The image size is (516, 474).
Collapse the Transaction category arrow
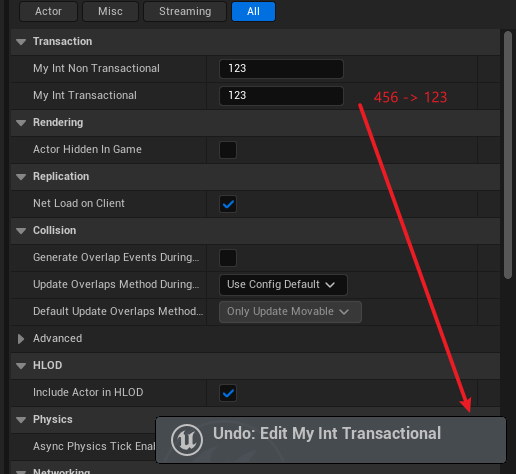(21, 42)
